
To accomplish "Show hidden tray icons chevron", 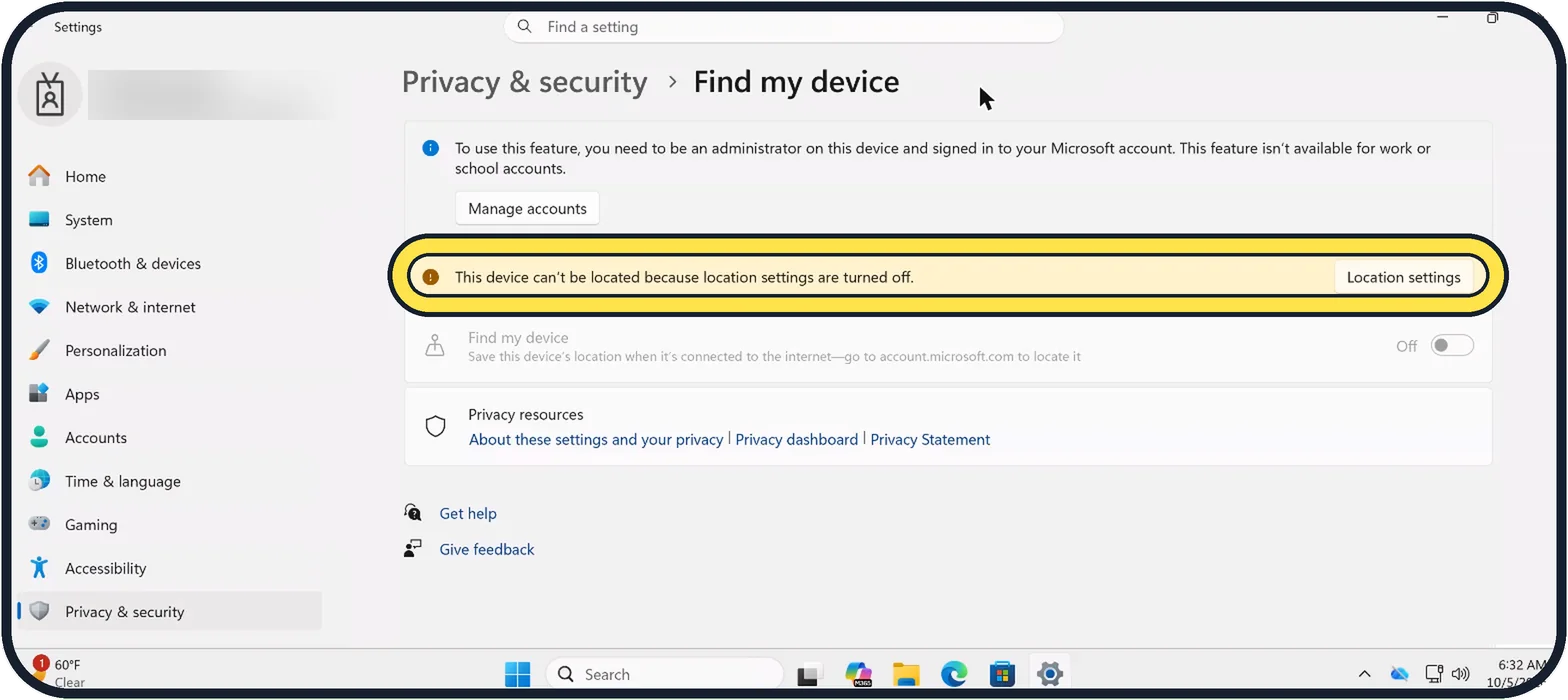I will coord(1364,674).
